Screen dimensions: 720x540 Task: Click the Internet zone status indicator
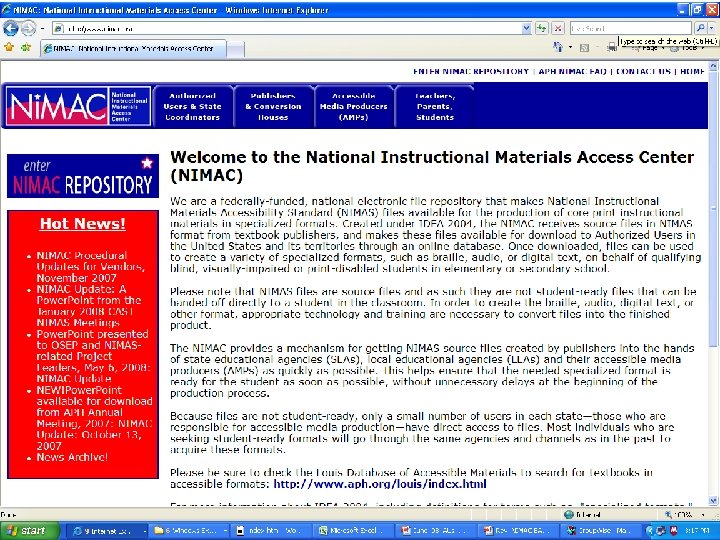pyautogui.click(x=583, y=515)
